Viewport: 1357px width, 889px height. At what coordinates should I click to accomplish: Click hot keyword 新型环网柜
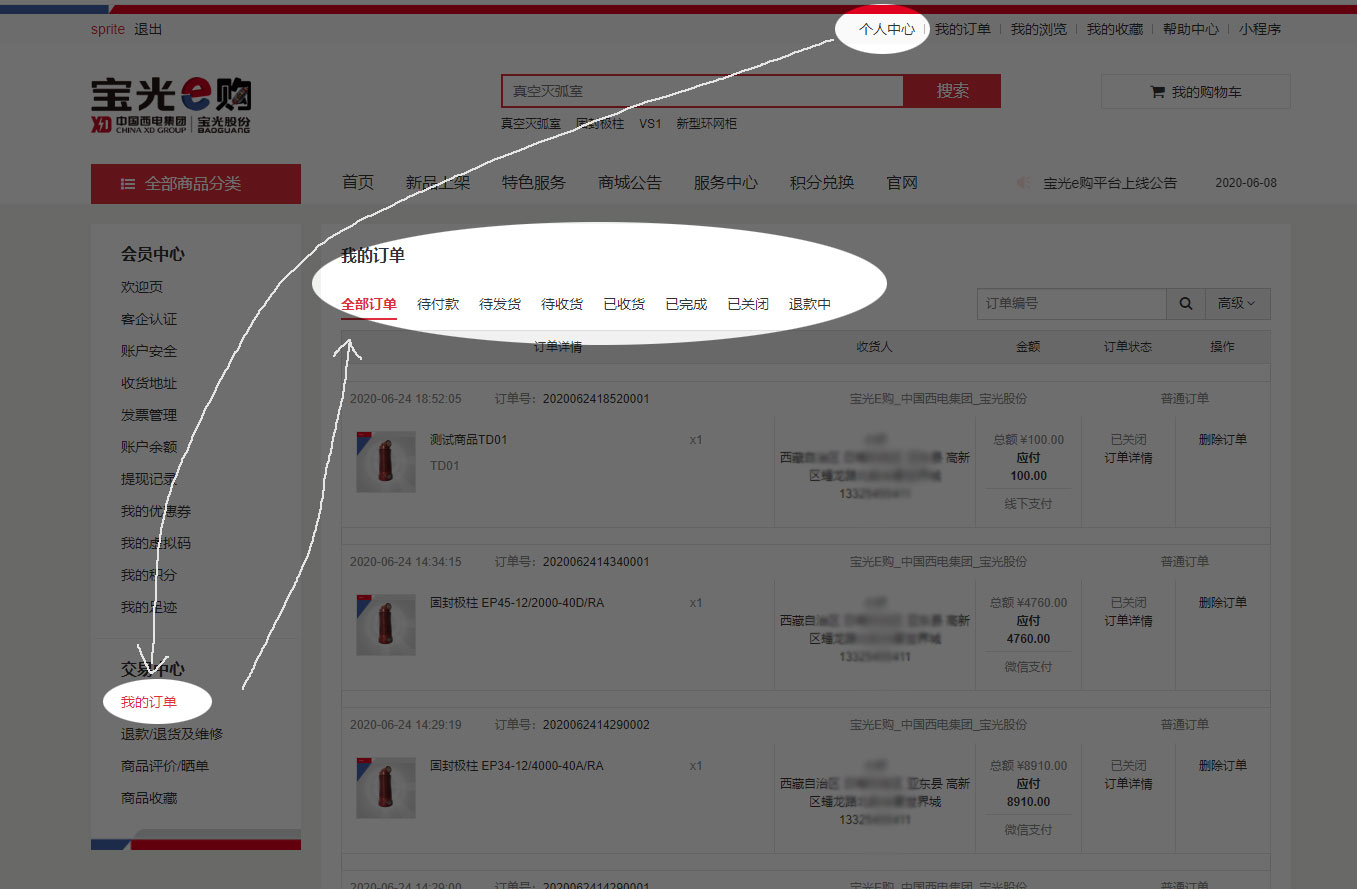point(707,124)
